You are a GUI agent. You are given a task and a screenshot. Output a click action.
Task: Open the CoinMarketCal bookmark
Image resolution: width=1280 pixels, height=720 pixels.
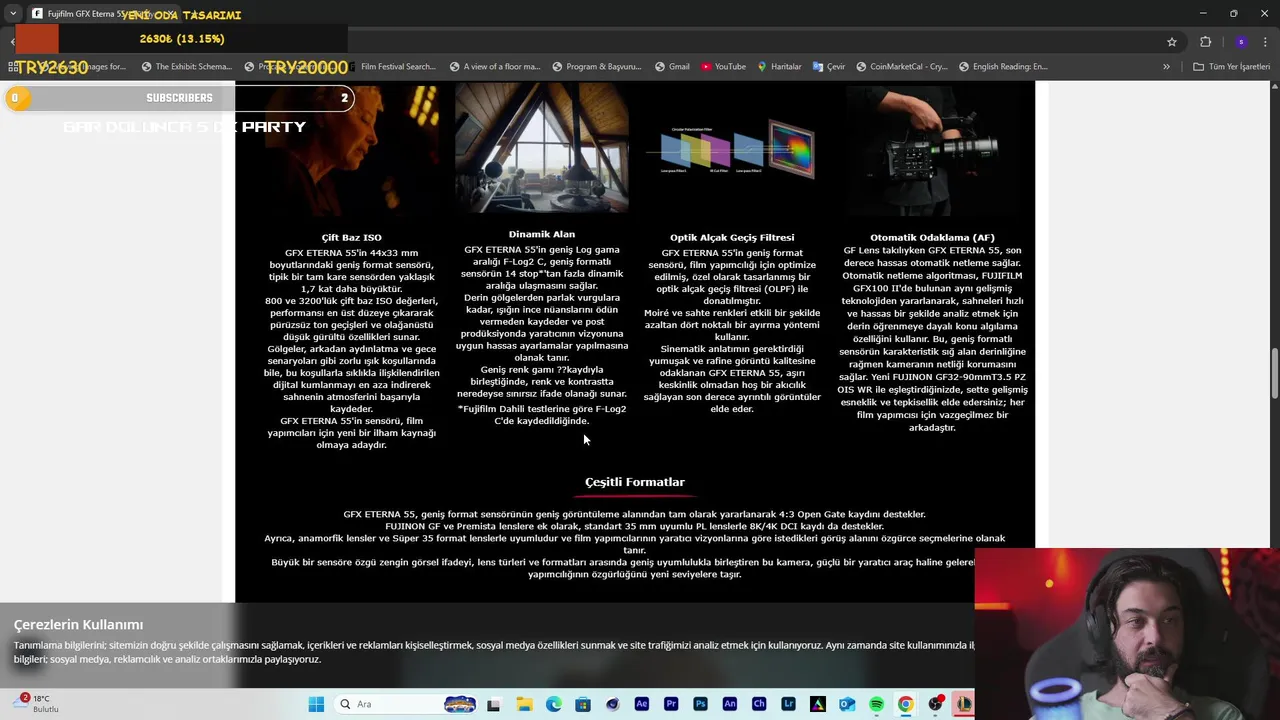[901, 67]
